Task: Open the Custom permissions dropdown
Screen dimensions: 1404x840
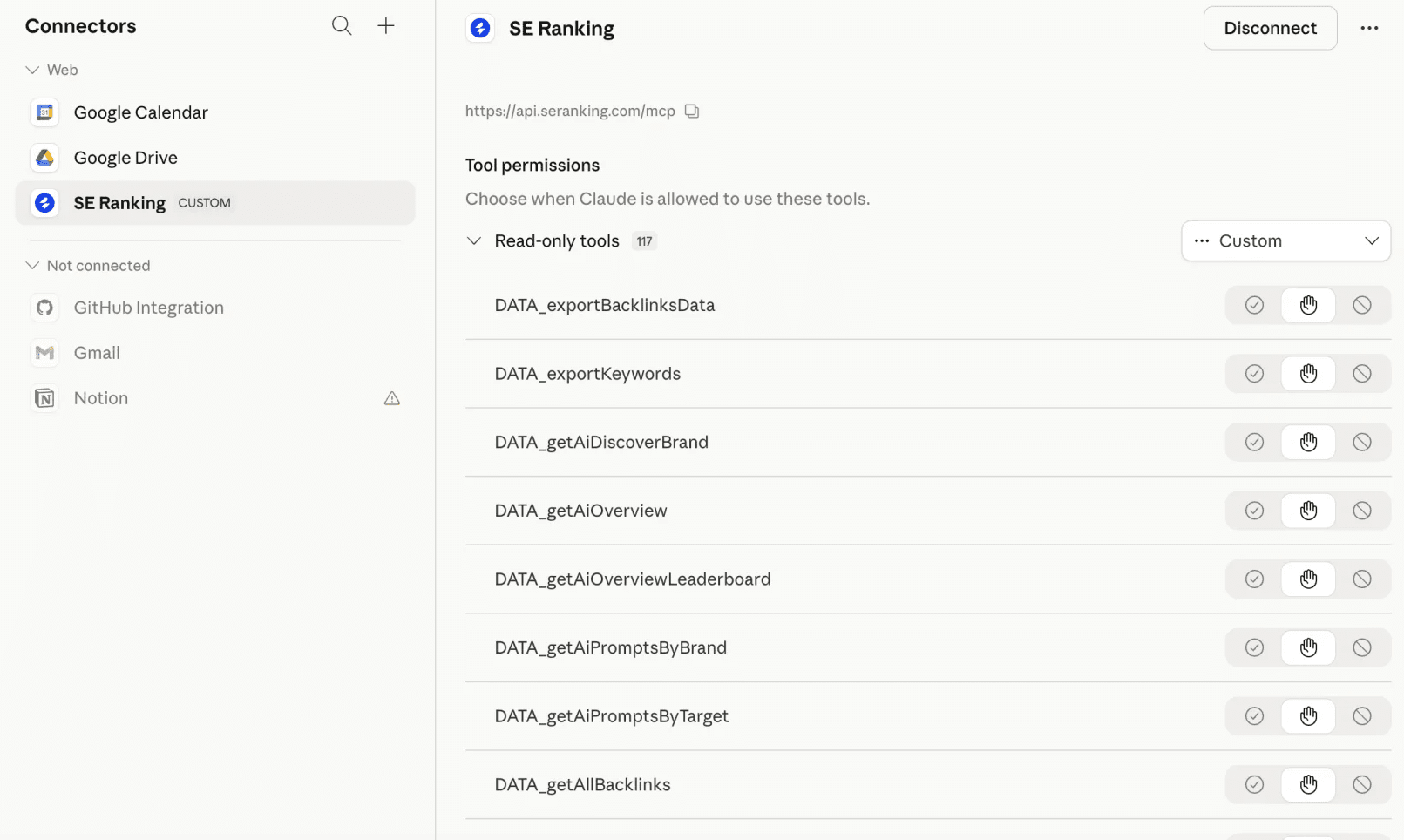Action: (x=1285, y=241)
